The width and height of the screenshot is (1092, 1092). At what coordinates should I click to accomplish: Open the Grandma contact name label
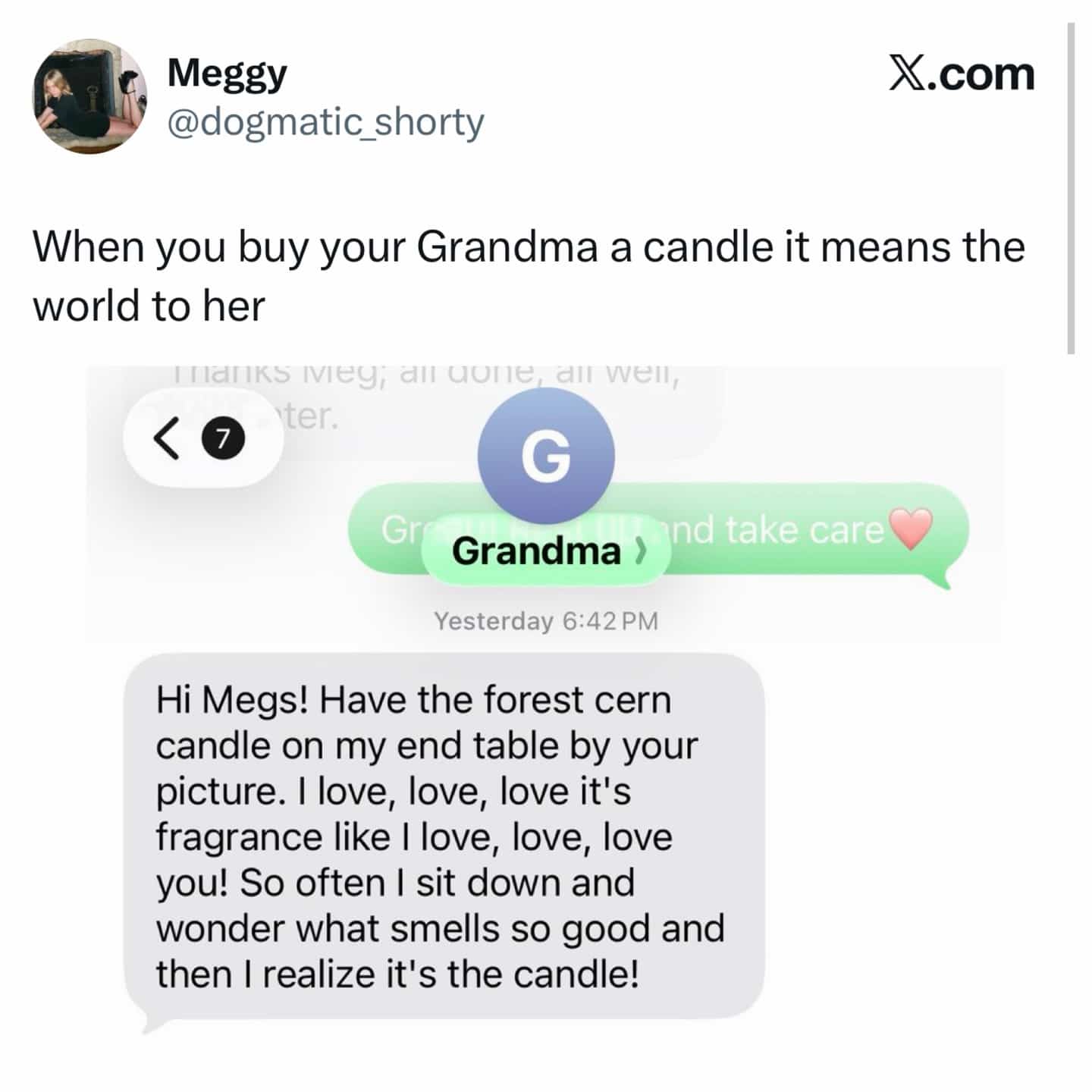(536, 551)
